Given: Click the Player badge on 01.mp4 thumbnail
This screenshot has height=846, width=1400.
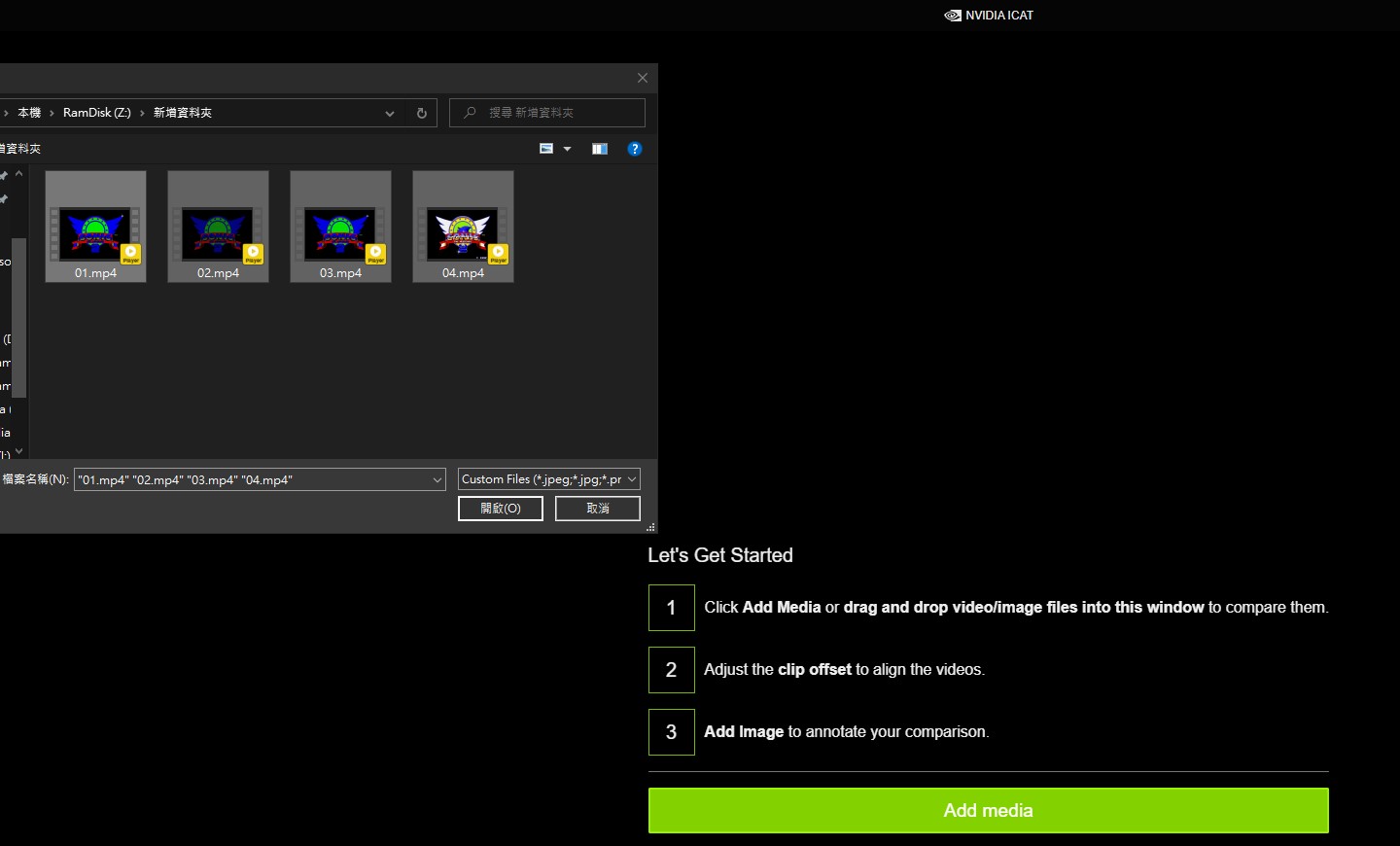Looking at the screenshot, I should point(131,254).
